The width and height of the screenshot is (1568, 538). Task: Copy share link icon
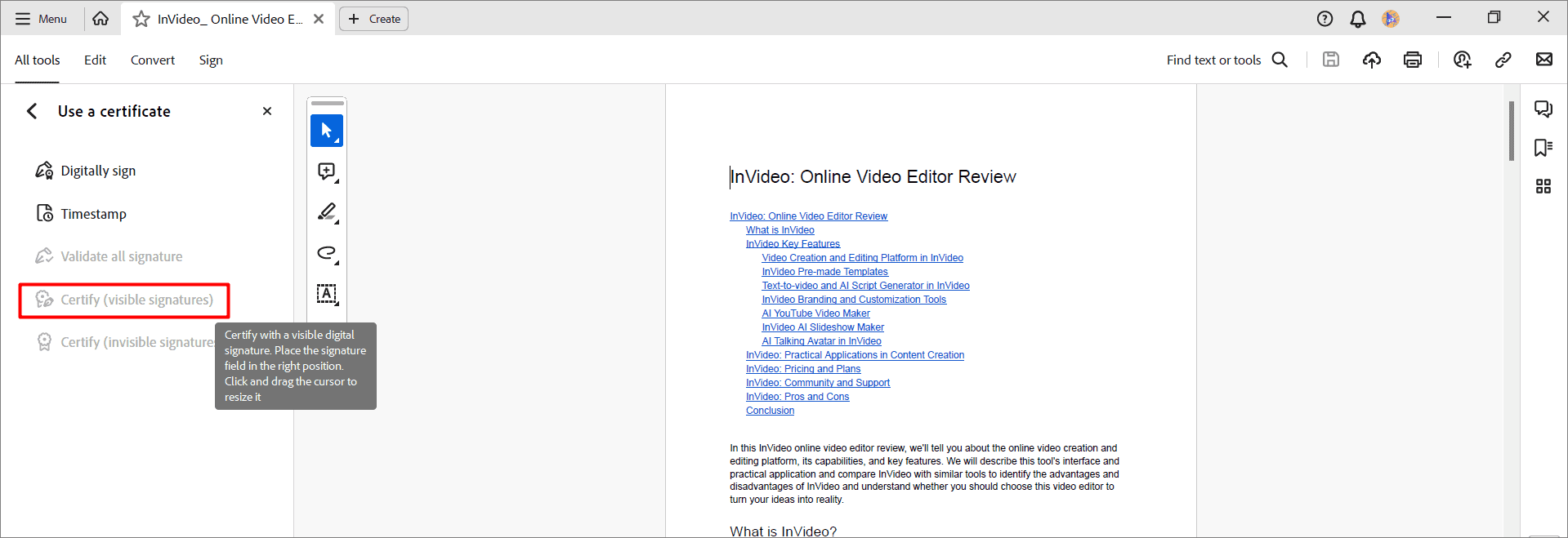coord(1503,60)
